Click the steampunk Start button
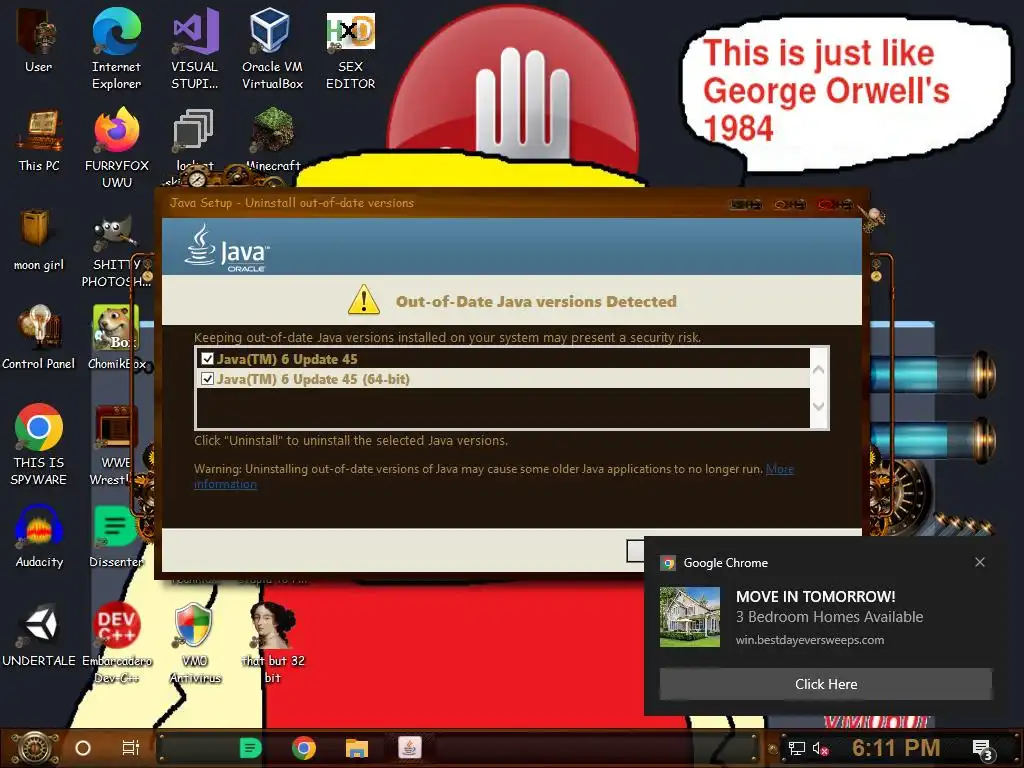The image size is (1024, 768). pyautogui.click(x=35, y=748)
